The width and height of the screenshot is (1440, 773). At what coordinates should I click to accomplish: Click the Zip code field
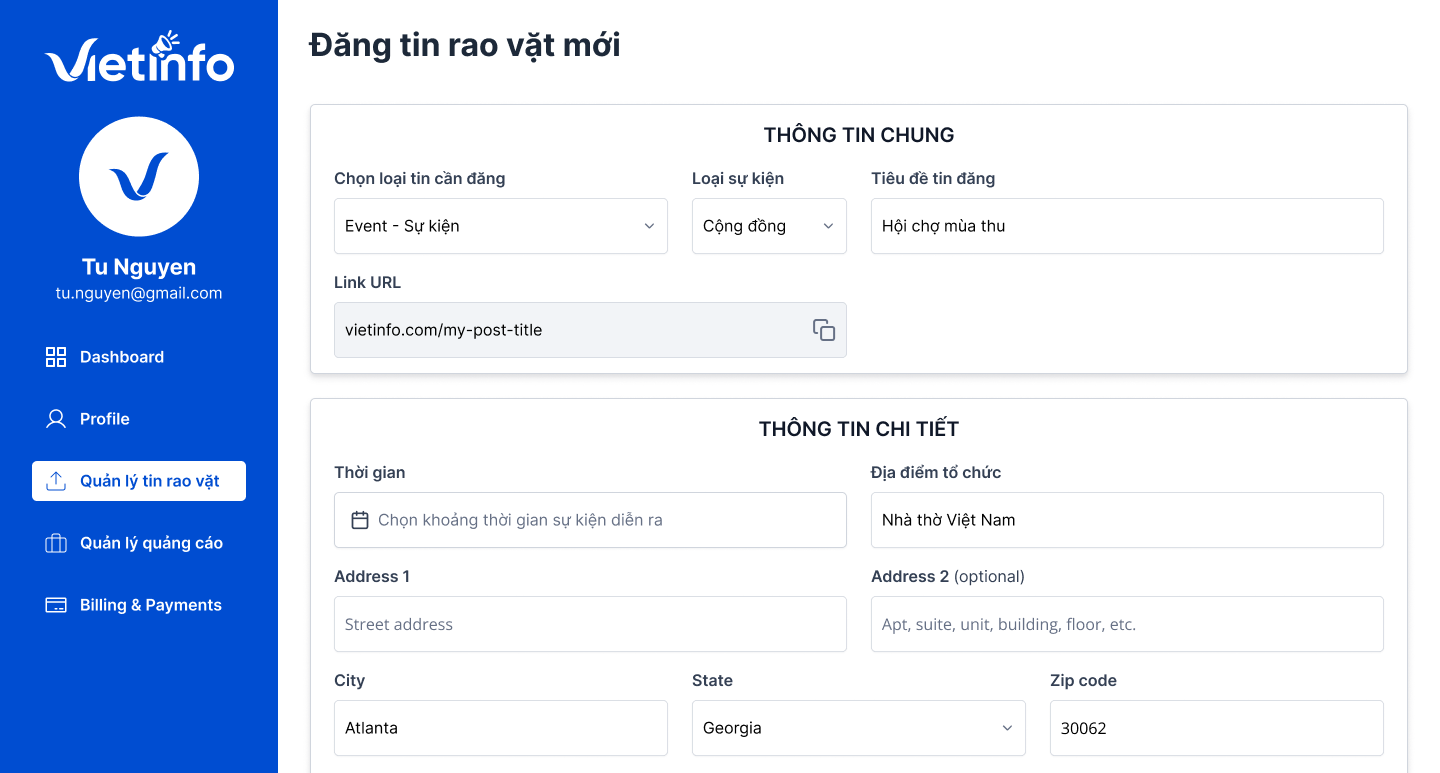1217,728
